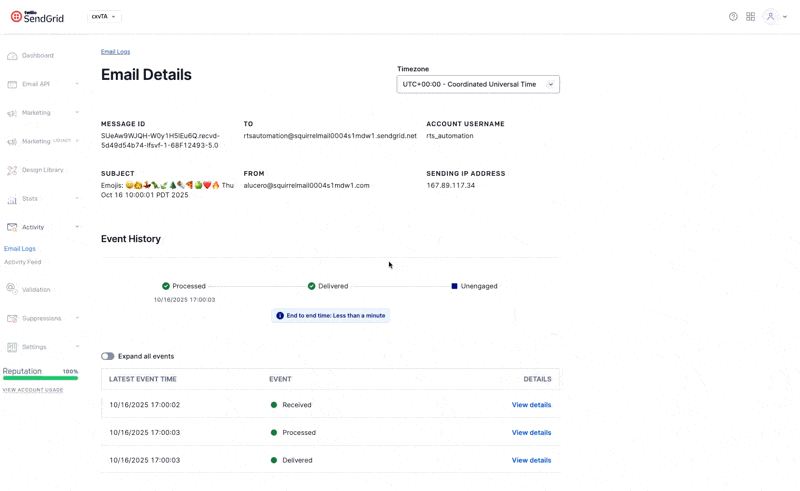Select Activity Feed in the sidebar

pos(23,262)
